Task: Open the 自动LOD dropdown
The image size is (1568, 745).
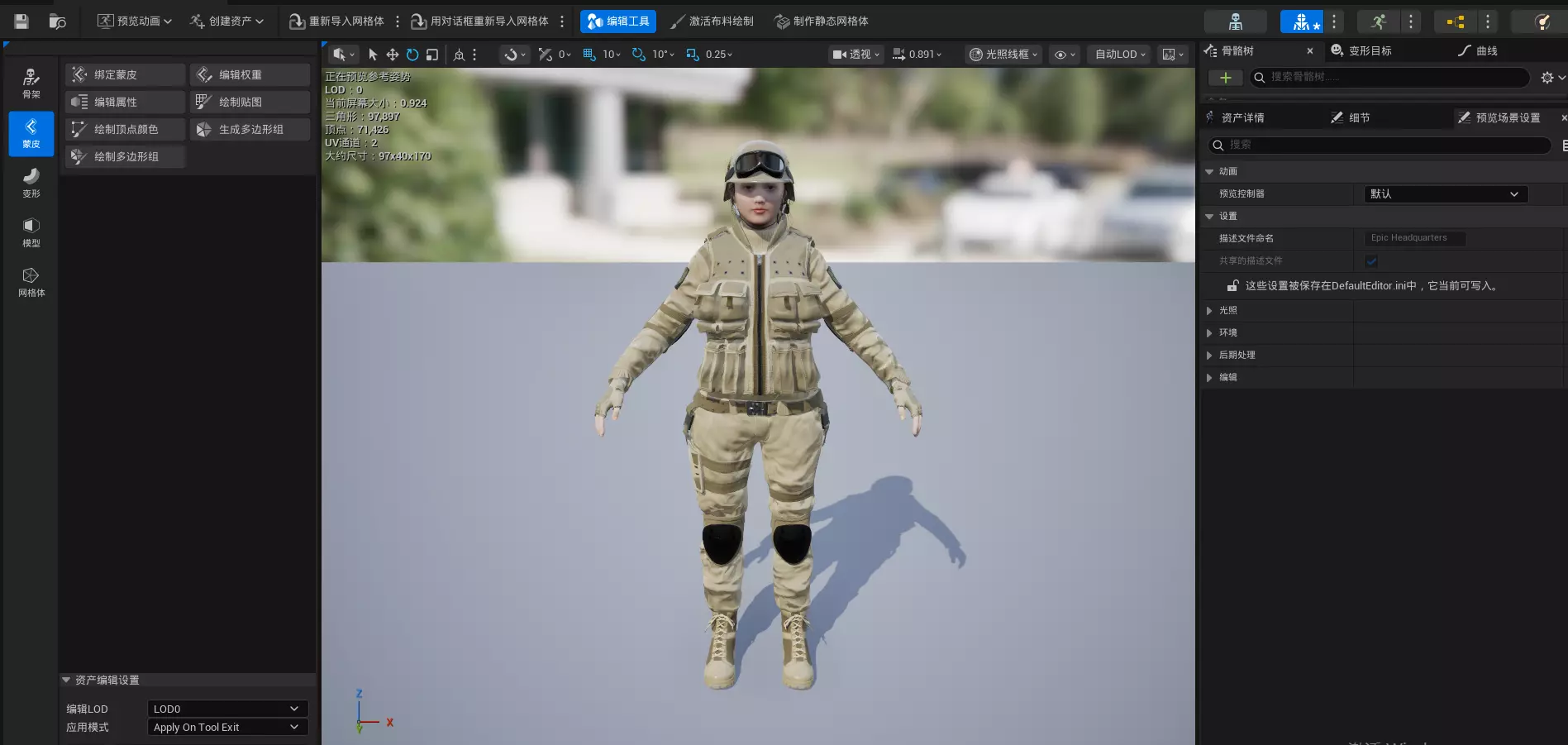Action: click(1120, 55)
